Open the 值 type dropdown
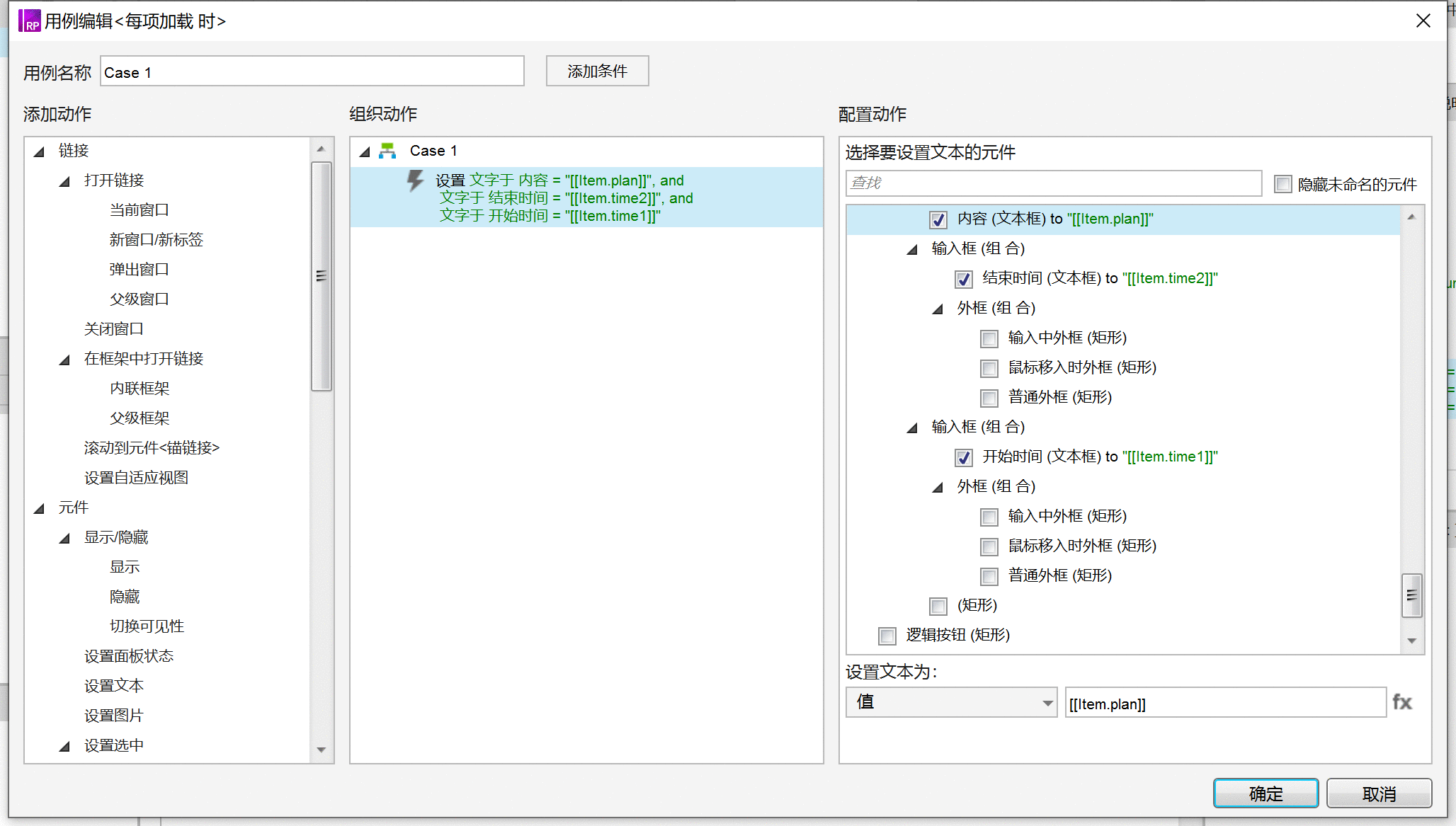The image size is (1456, 826). 951,702
